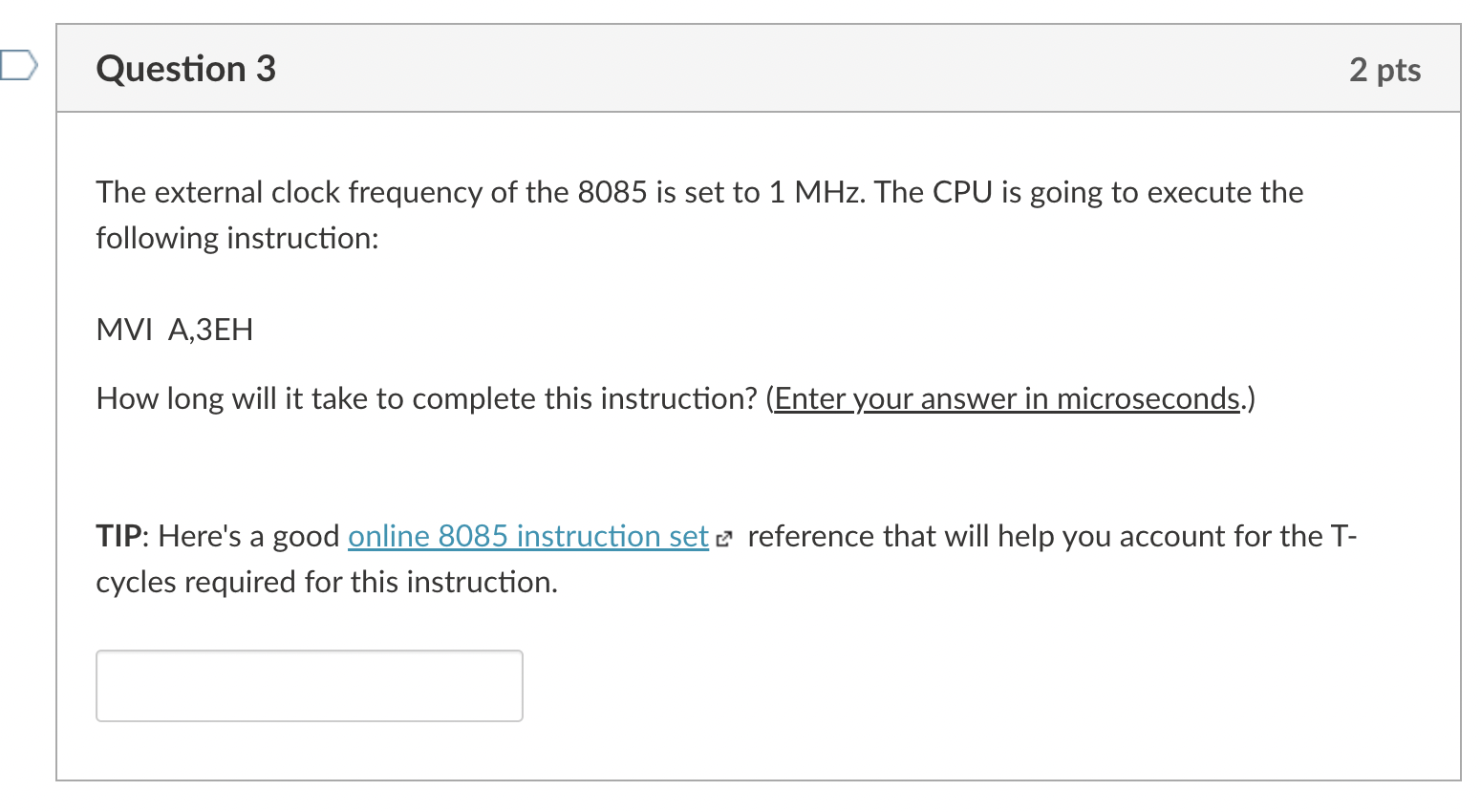Click the underlined Enter your answer in microseconds text
This screenshot has width=1481, height=812.
coord(1007,398)
